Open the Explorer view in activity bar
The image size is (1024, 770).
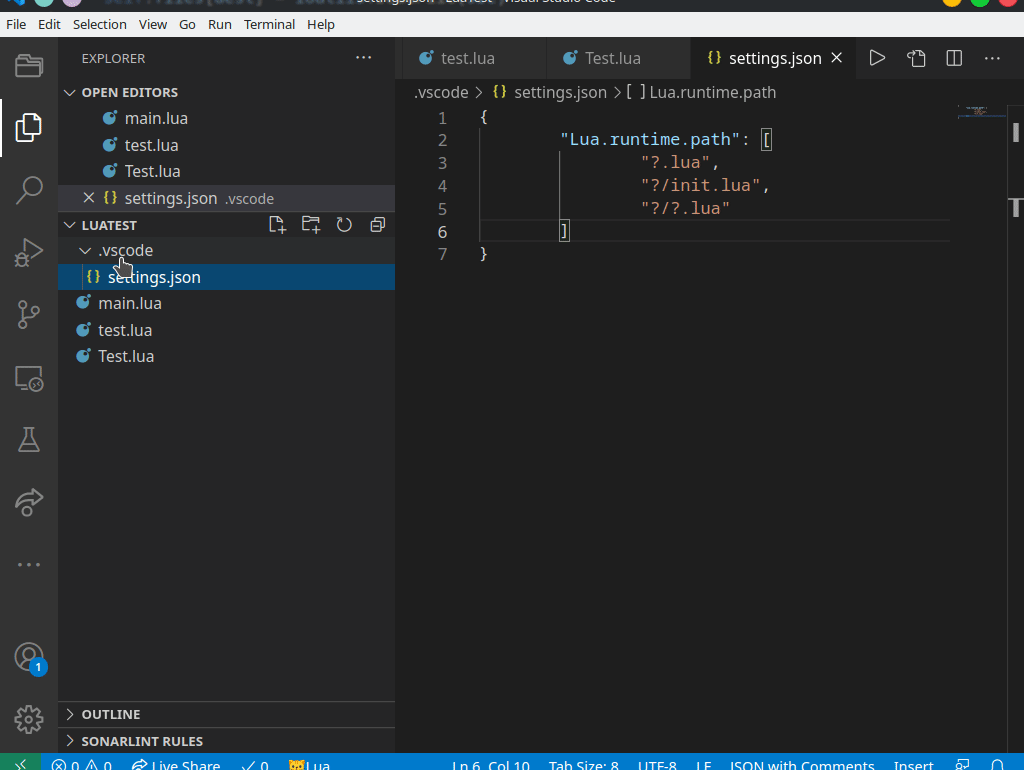click(29, 127)
